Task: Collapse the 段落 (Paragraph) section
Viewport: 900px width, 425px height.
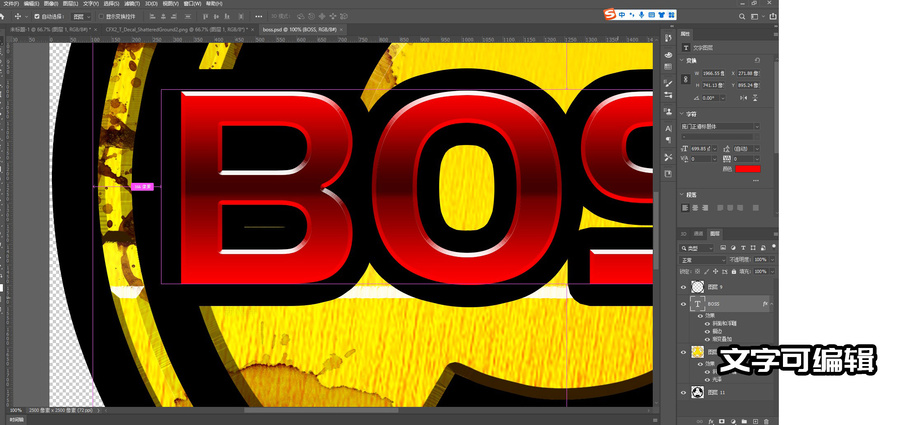Action: pos(682,195)
